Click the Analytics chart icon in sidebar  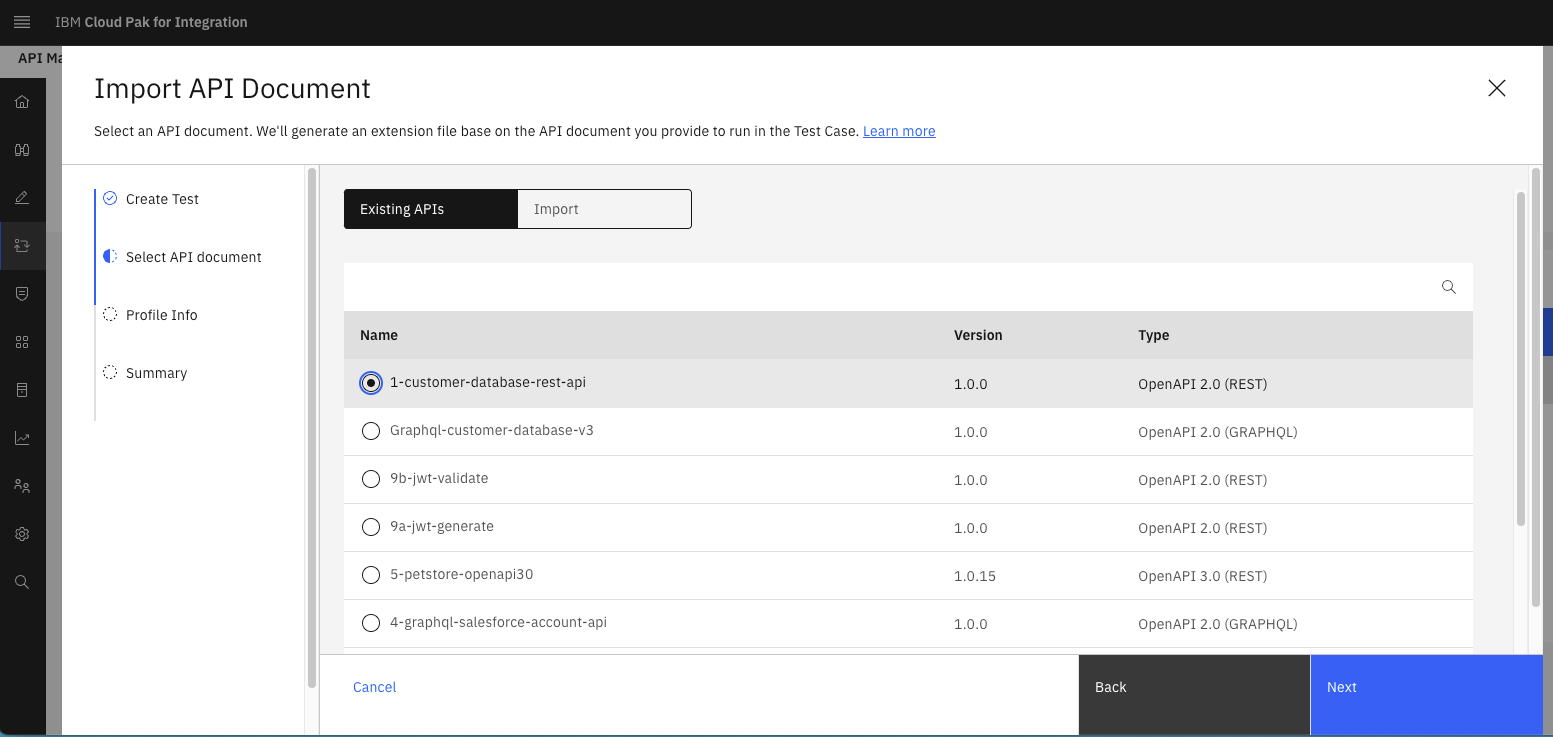pos(22,438)
